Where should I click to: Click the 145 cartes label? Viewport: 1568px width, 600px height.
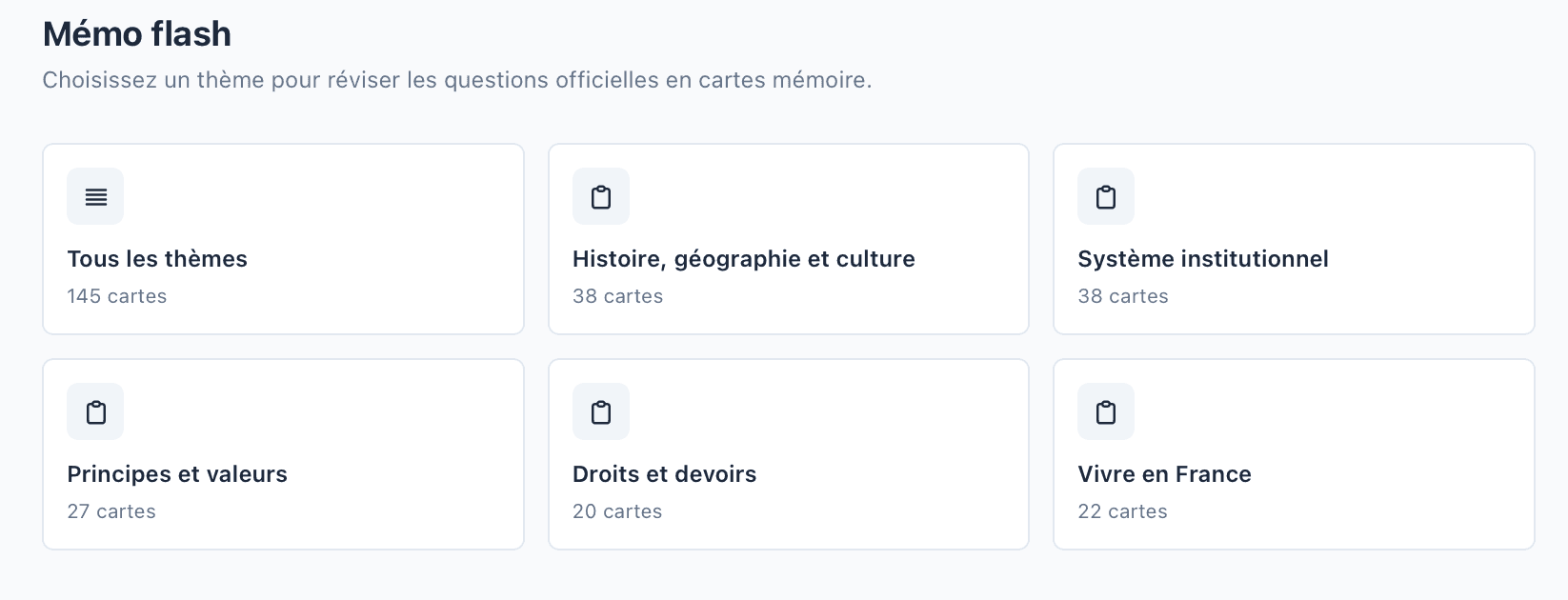pyautogui.click(x=116, y=296)
